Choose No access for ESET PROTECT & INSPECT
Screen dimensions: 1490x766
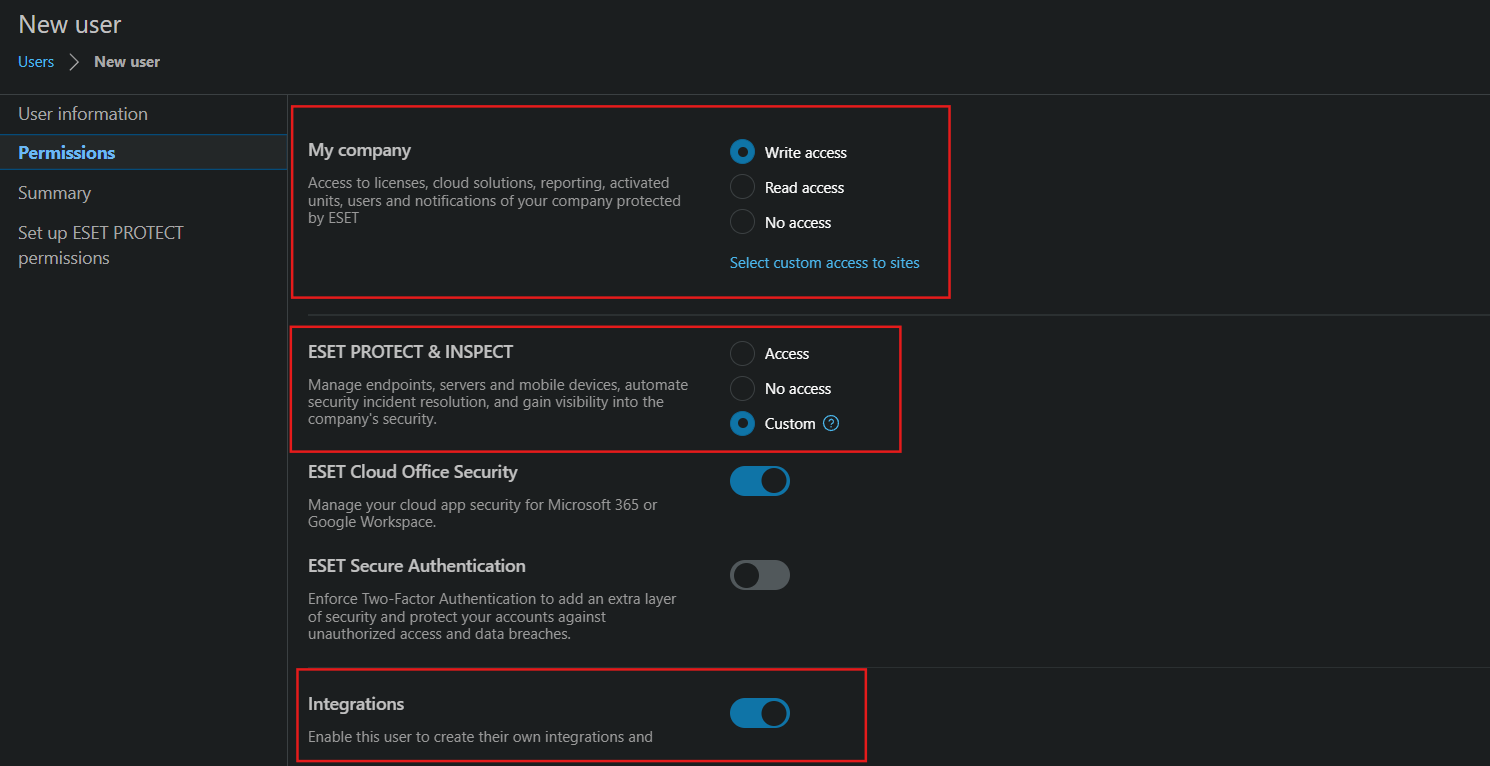point(742,389)
